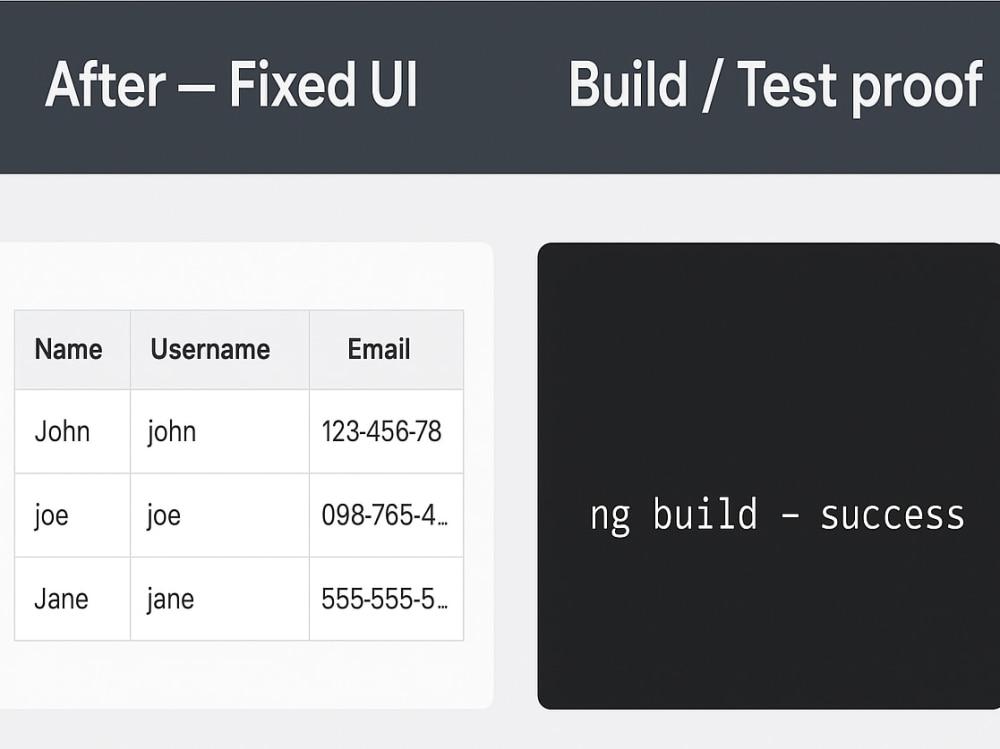Select the Jane name cell
Screen dimensions: 1000x749
coord(72,598)
